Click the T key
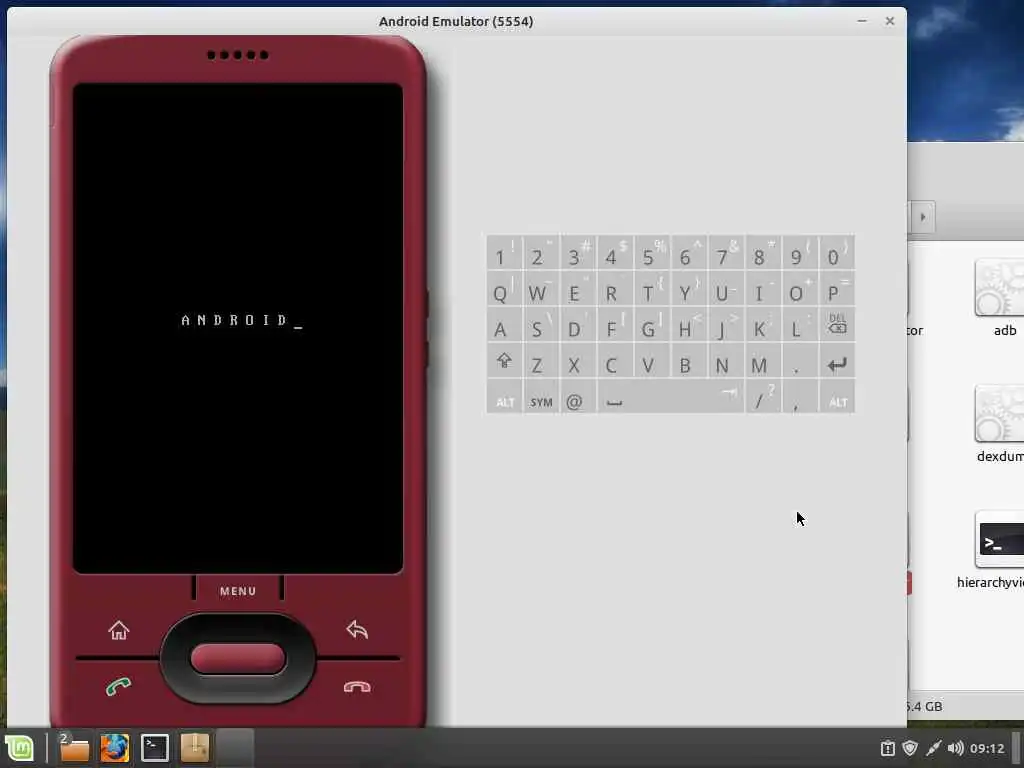 (651, 289)
